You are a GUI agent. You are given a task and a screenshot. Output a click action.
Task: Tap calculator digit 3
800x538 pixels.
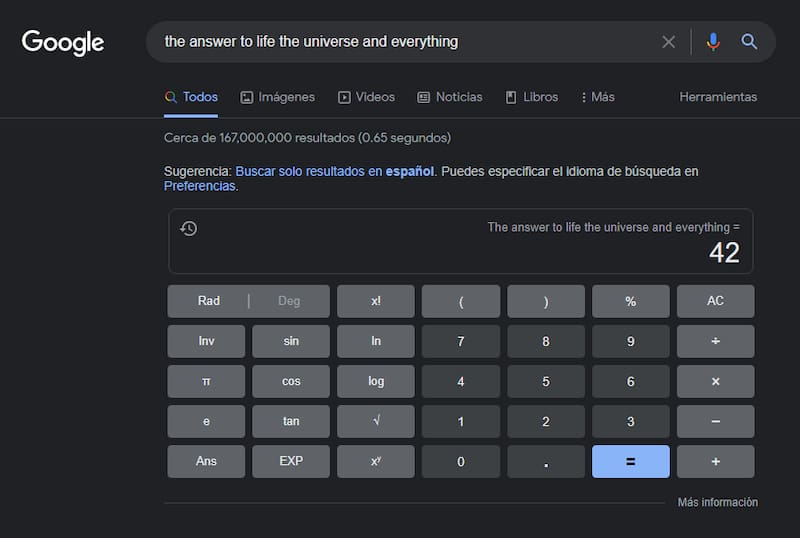pyautogui.click(x=631, y=422)
